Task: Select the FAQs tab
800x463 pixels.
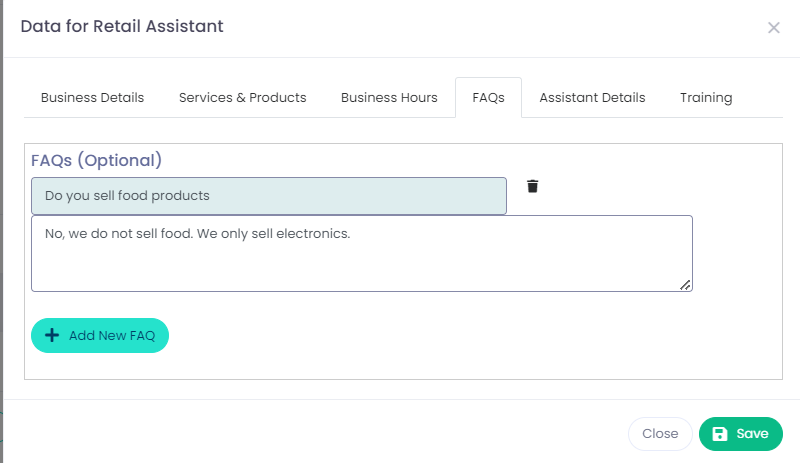Action: (488, 98)
